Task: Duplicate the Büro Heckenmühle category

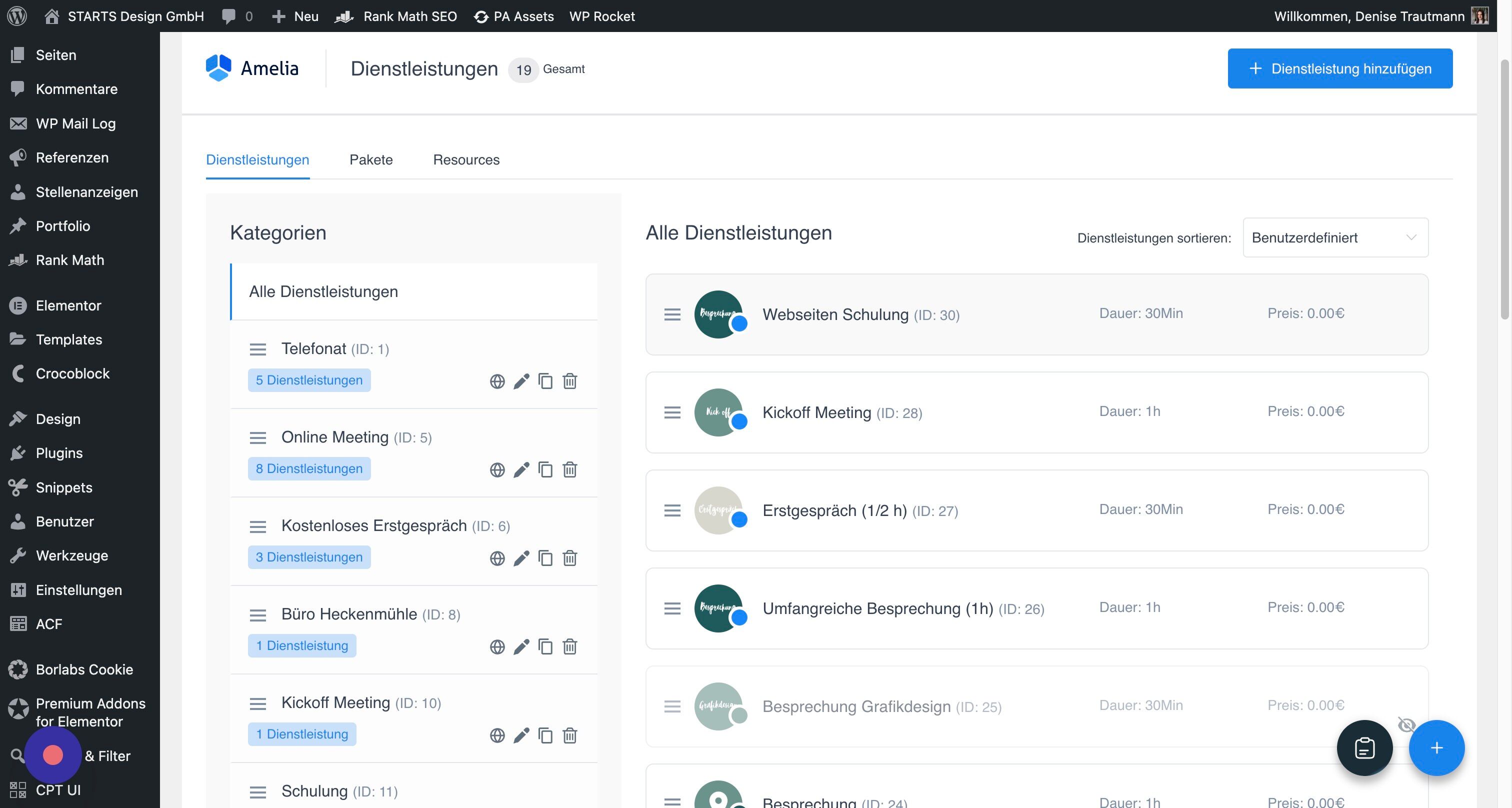Action: [x=545, y=646]
